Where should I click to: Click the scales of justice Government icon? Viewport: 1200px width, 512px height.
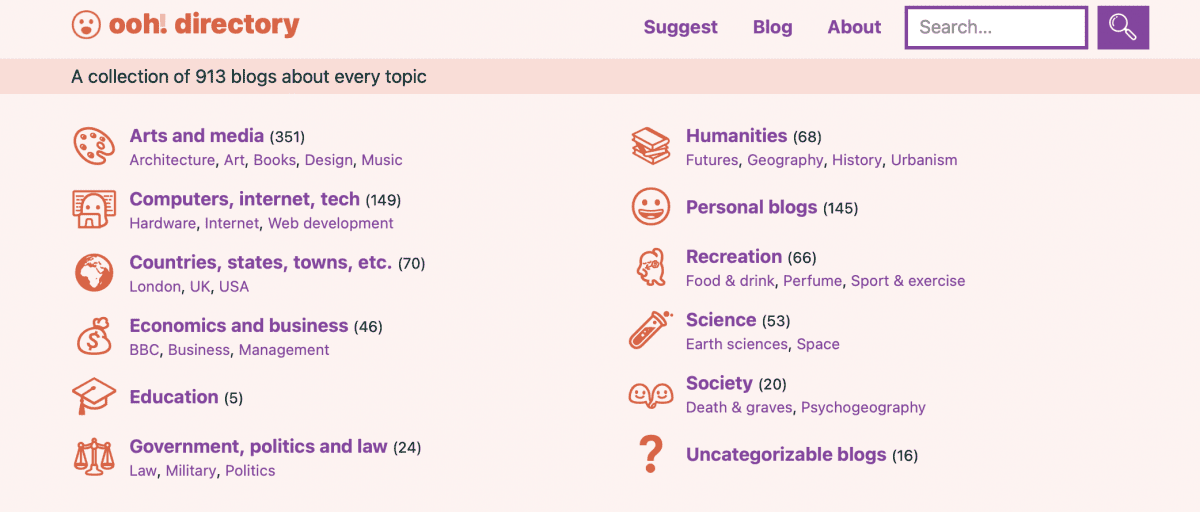[94, 457]
